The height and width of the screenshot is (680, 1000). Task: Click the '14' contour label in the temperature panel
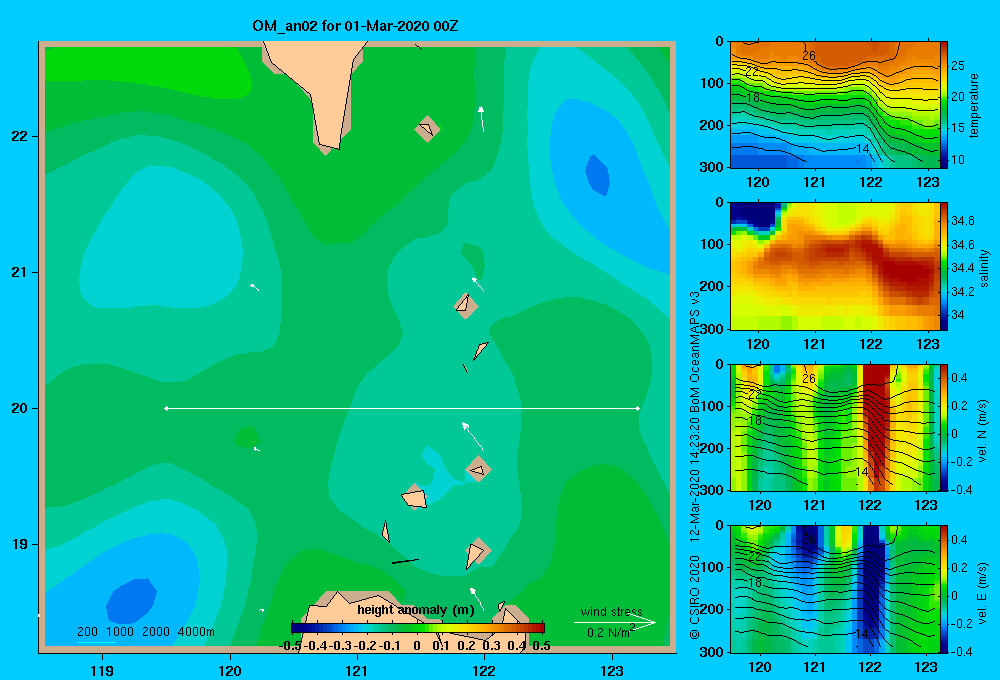pos(862,149)
